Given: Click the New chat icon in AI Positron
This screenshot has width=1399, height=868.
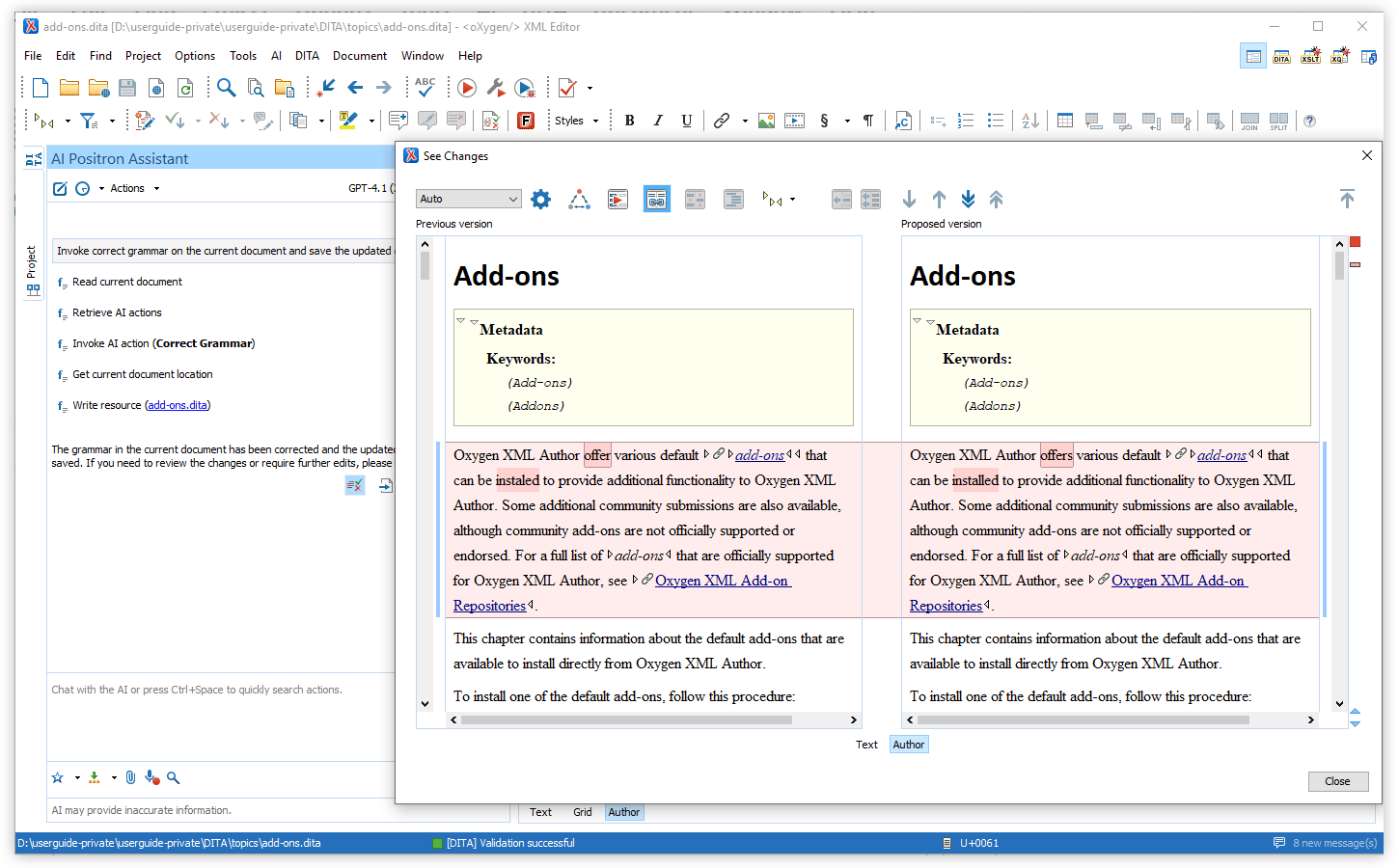Looking at the screenshot, I should pos(60,189).
